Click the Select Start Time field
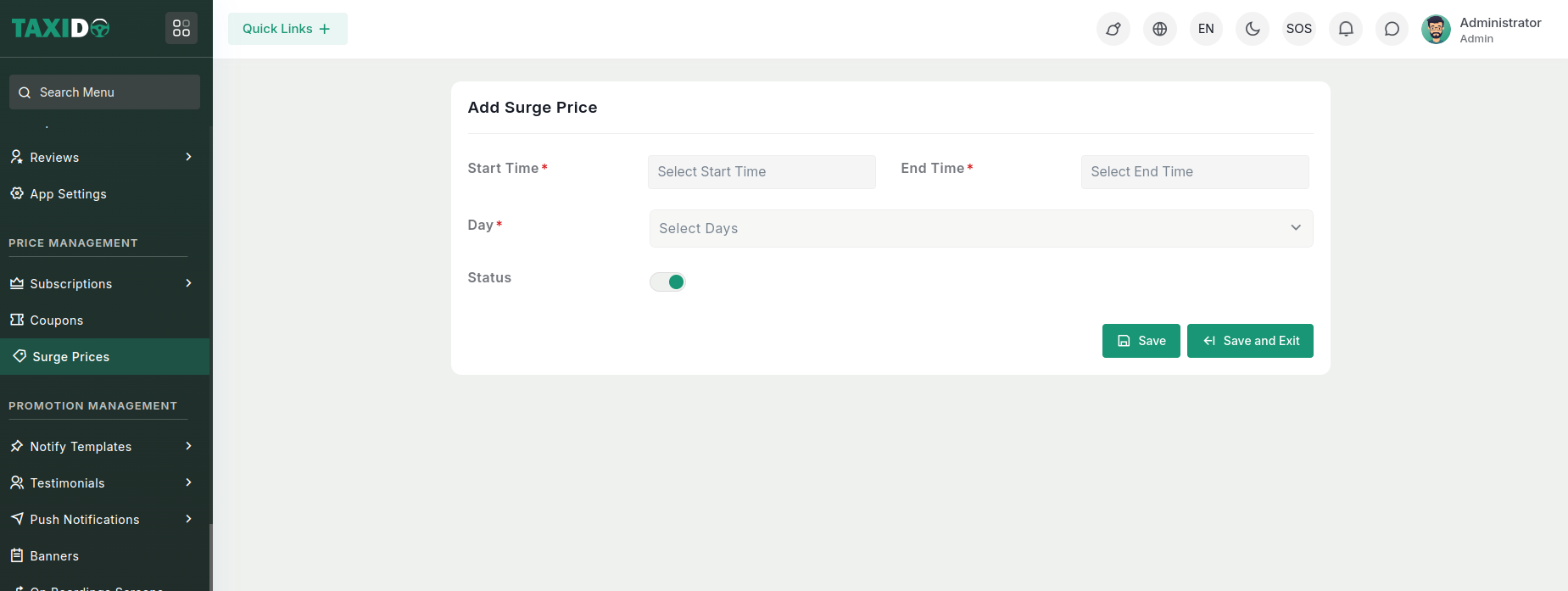The image size is (1568, 591). click(x=761, y=172)
